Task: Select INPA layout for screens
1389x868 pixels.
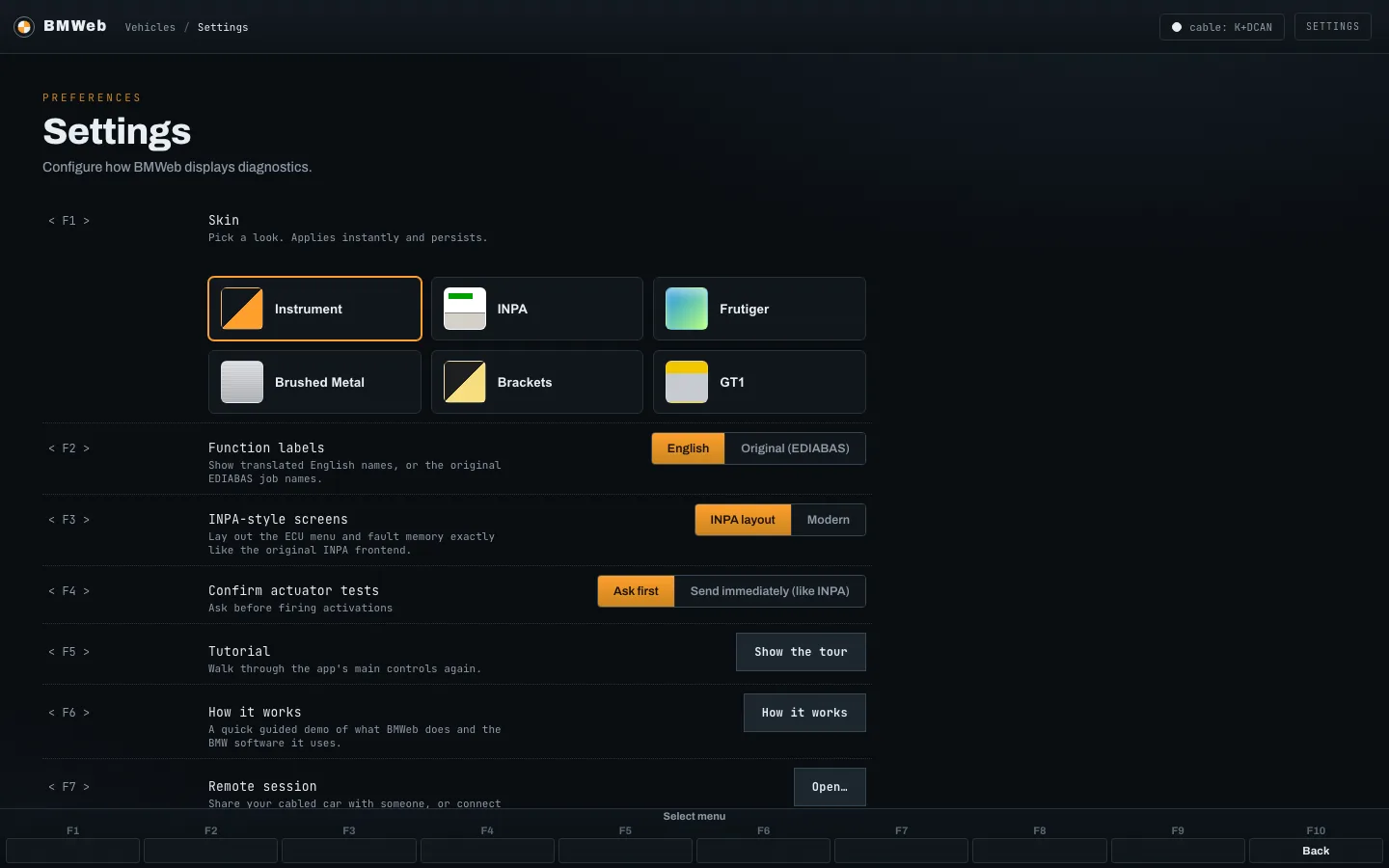Action: click(x=743, y=520)
